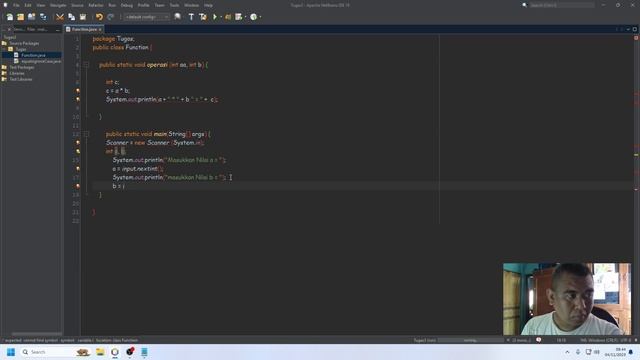
Task: Minimize the Projects panel
Action: click(58, 29)
